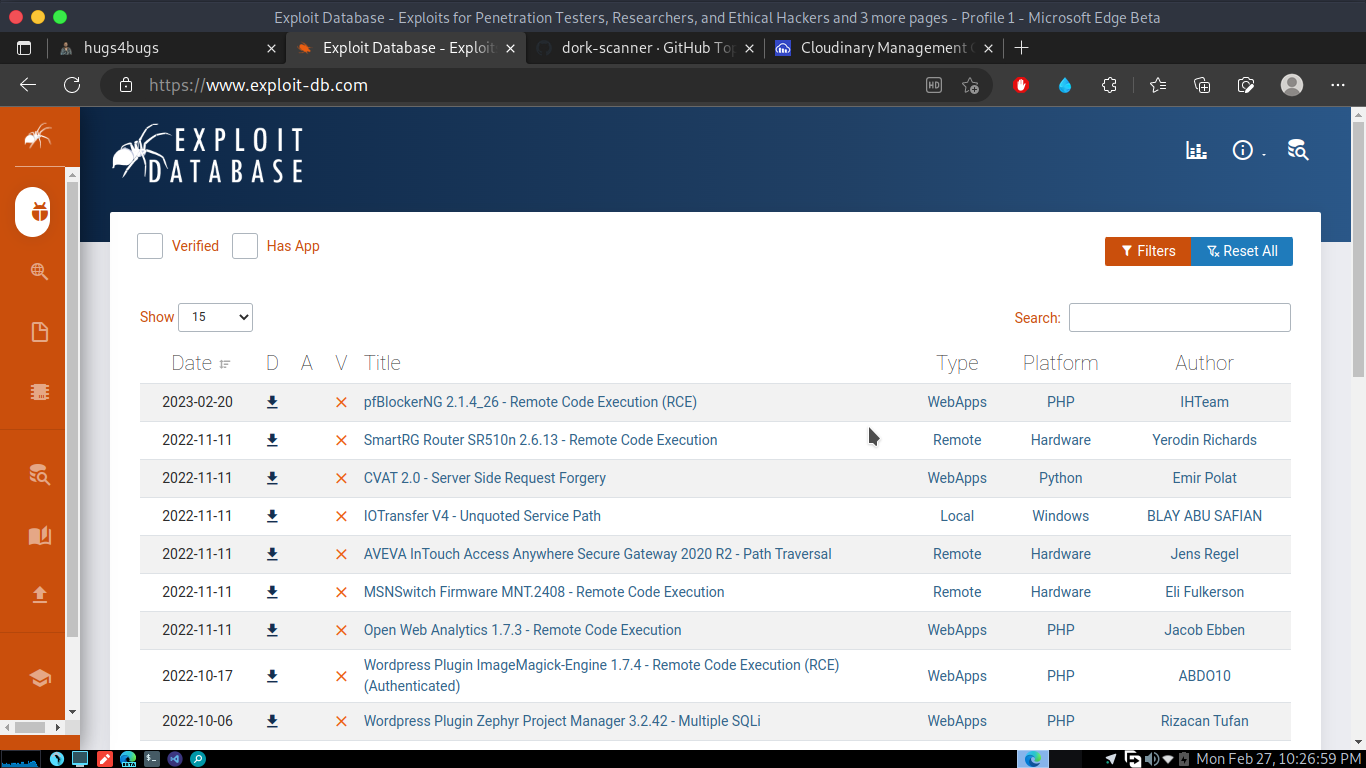Open the IOTransfer V4 Unquoted Service Path link

coord(482,516)
